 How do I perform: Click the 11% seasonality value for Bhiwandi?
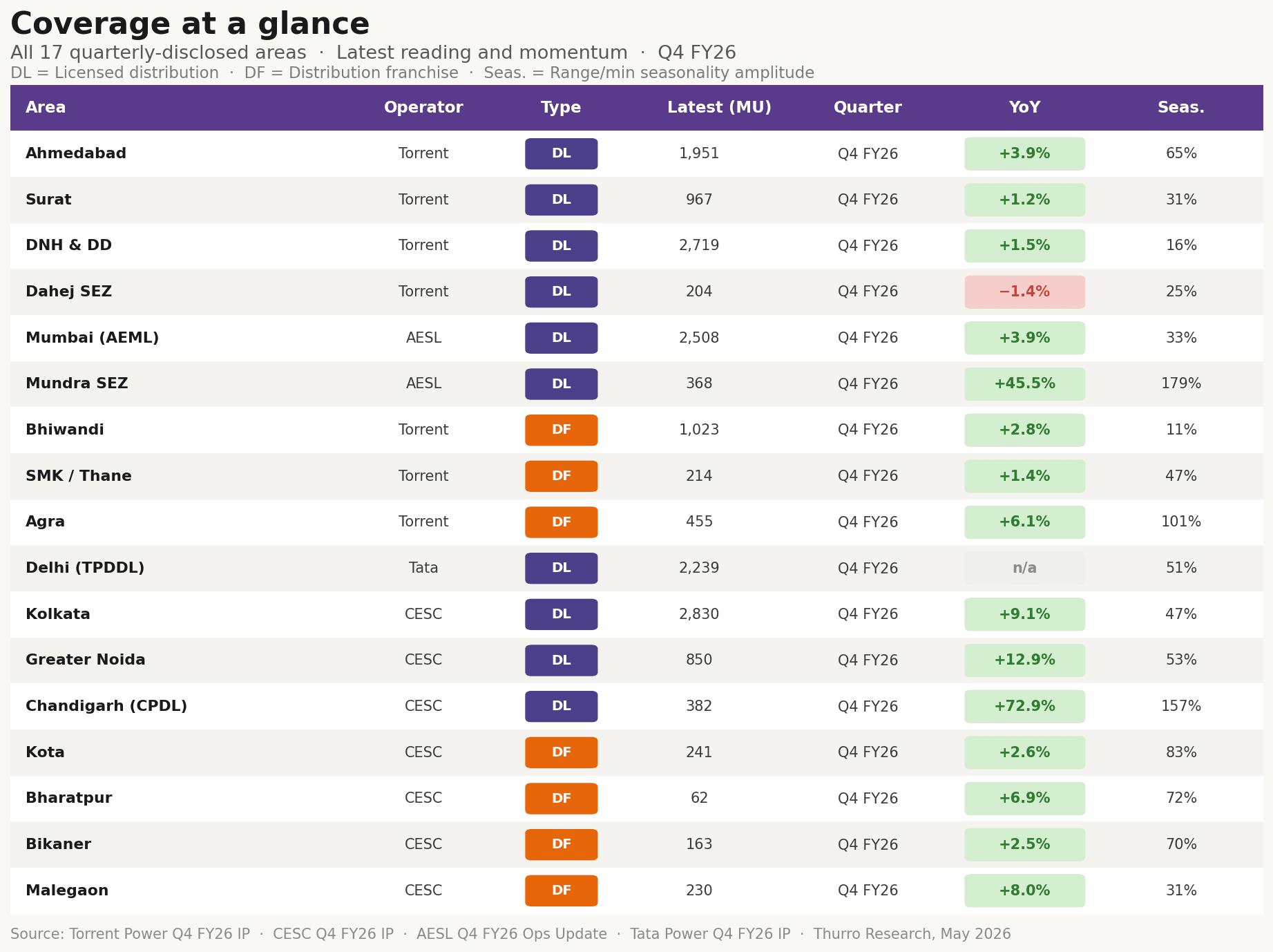1181,430
